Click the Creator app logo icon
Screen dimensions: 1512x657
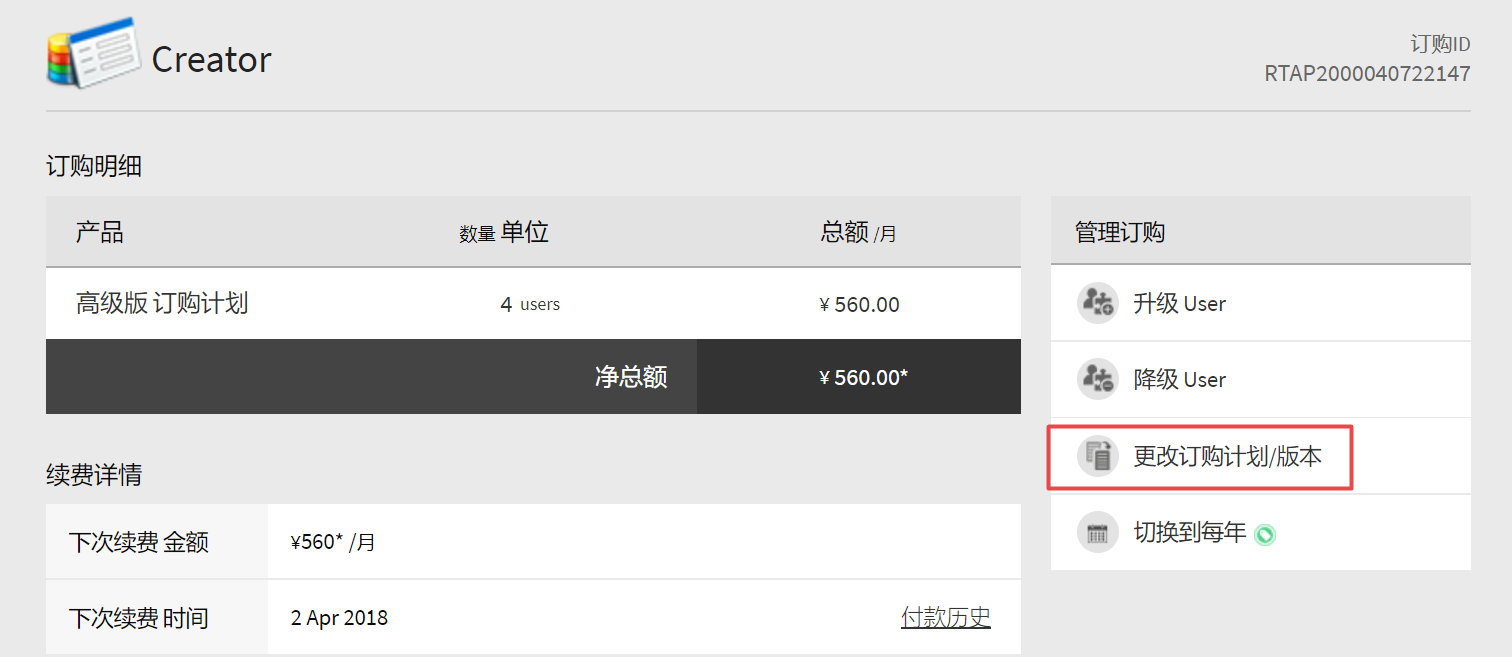[x=93, y=52]
